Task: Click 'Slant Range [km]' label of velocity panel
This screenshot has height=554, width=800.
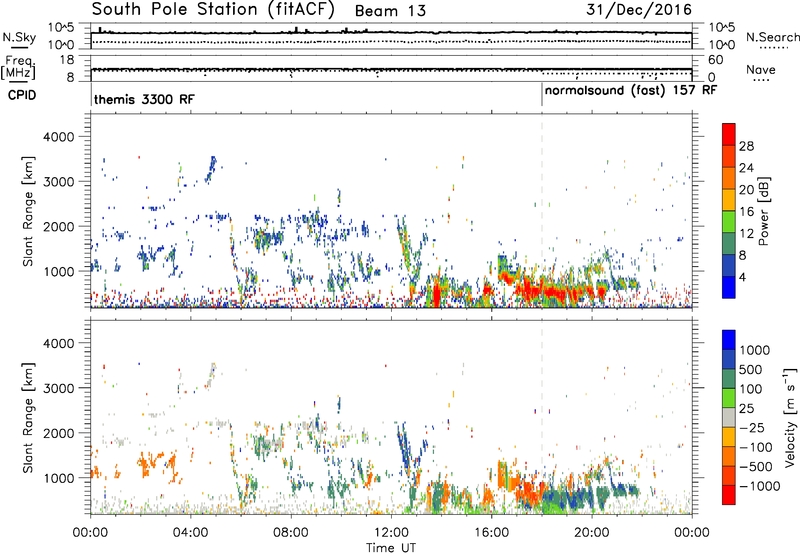Action: [28, 418]
